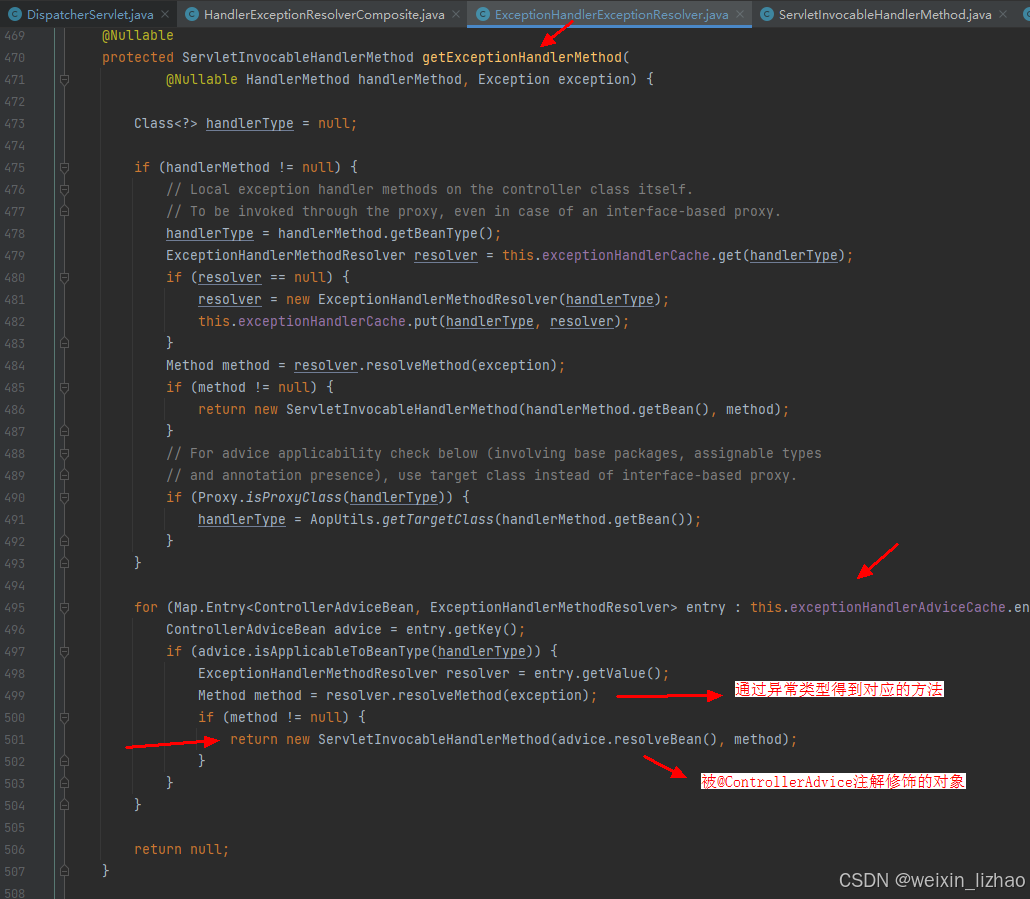The width and height of the screenshot is (1030, 899).
Task: Click the ExceptionHandlerMethodResolver constructor on line 481
Action: point(438,299)
